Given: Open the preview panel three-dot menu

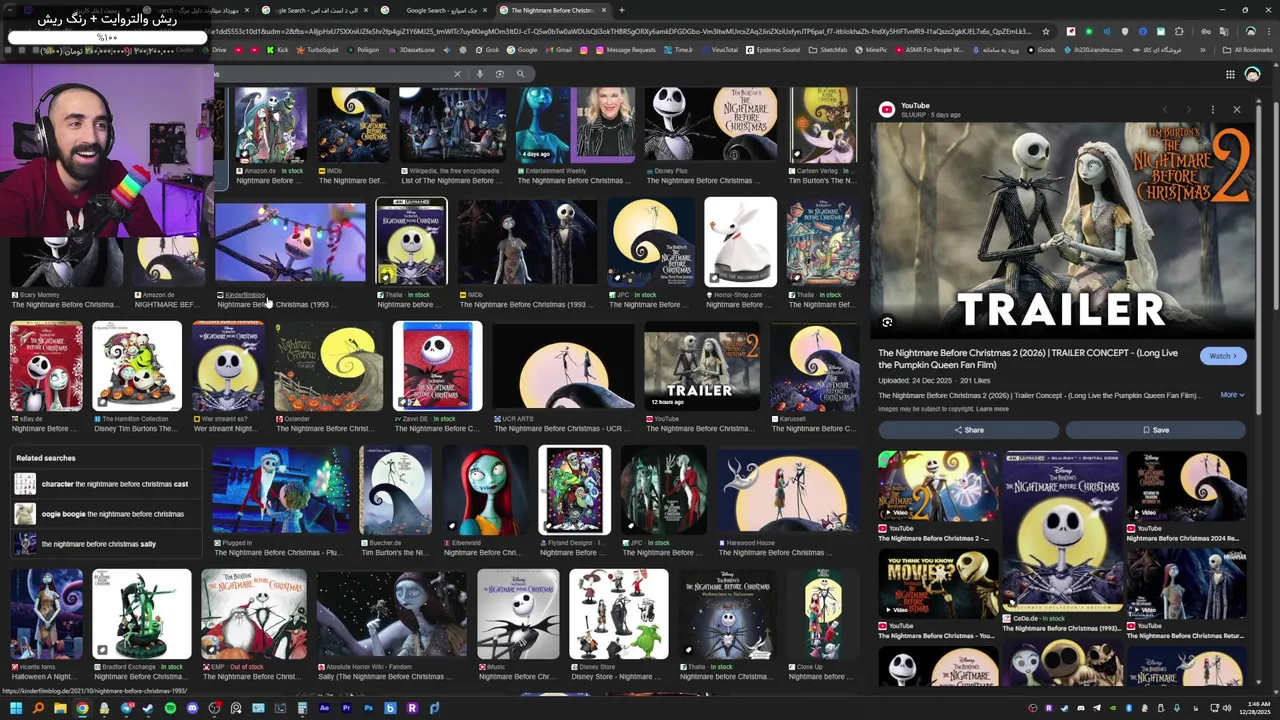Looking at the screenshot, I should click(1213, 110).
